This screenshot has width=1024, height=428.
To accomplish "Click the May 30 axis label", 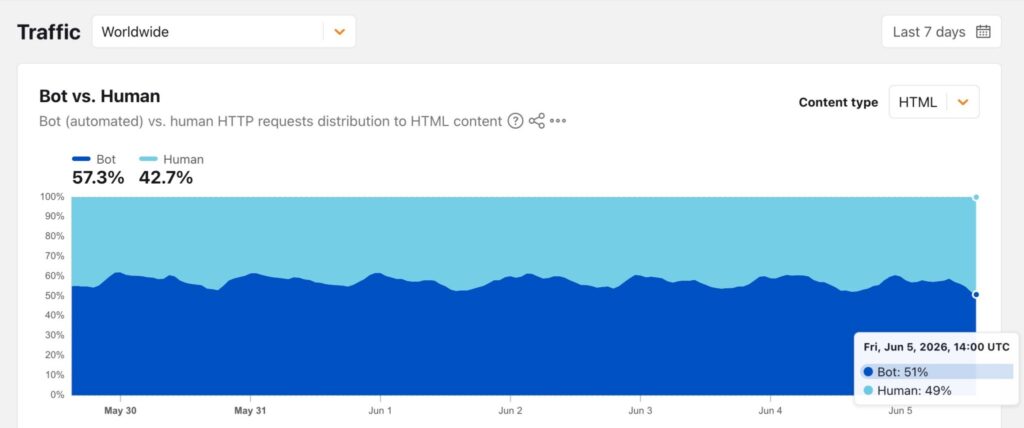I will point(120,411).
